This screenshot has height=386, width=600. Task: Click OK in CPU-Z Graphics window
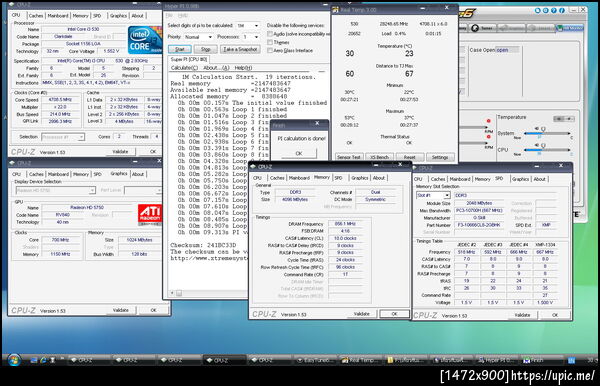[153, 310]
